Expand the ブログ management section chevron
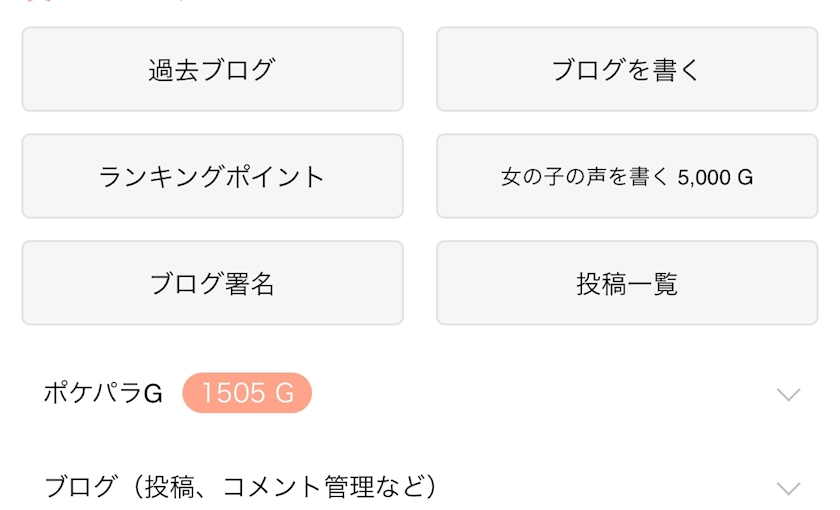Viewport: 840px width, 510px height. (x=788, y=488)
